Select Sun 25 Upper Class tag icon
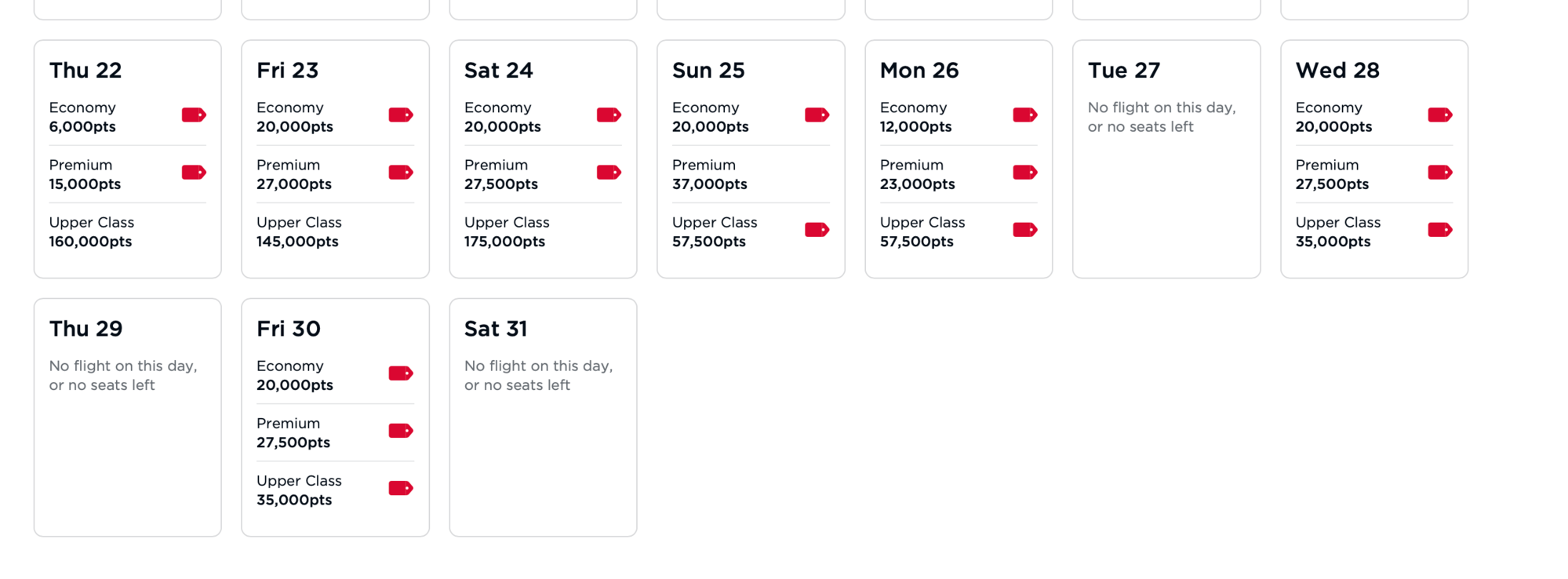This screenshot has height=579, width=1568. click(817, 230)
